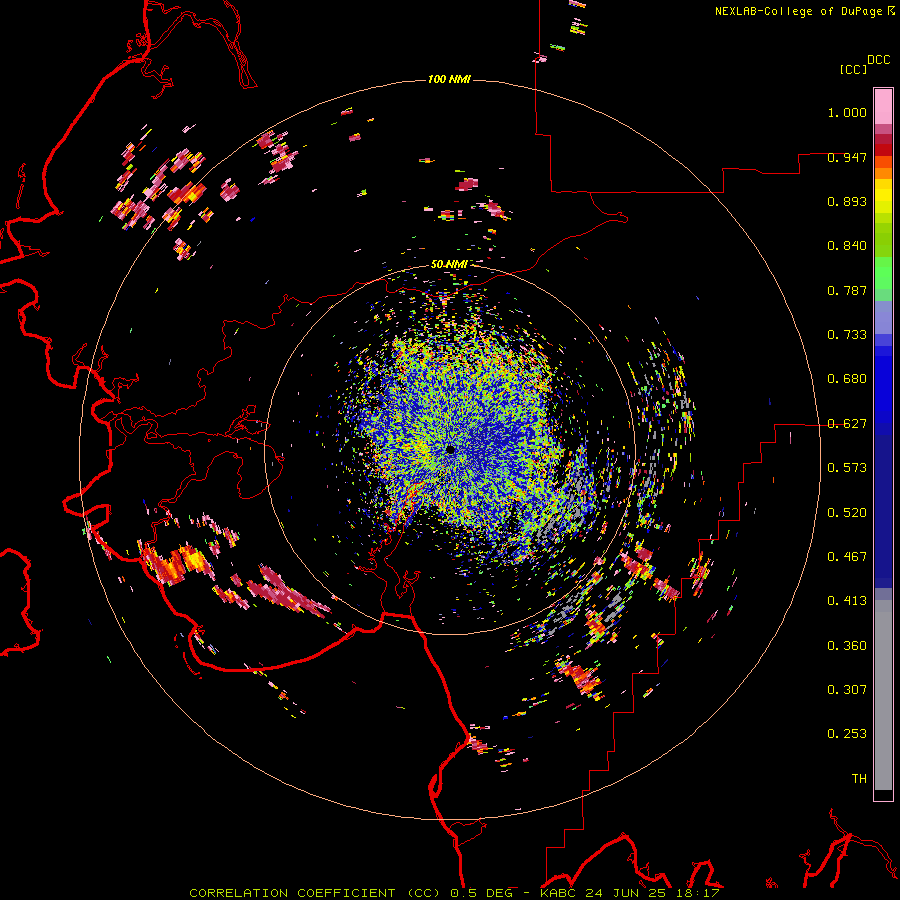Click the 0.787 color scale value
Image resolution: width=900 pixels, height=900 pixels.
(x=847, y=290)
